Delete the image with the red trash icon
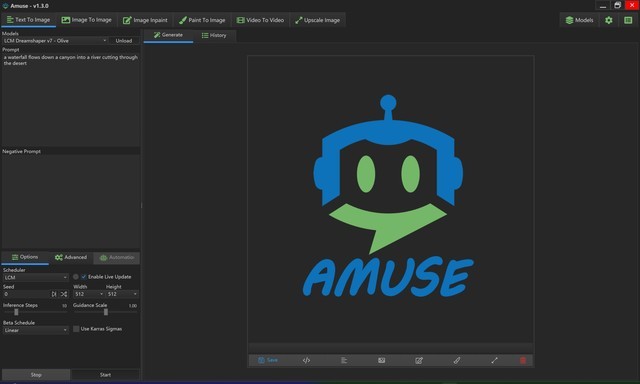This screenshot has width=640, height=384. click(x=523, y=360)
